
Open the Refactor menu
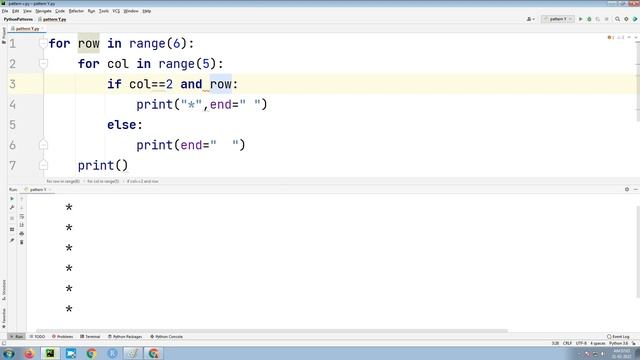point(76,11)
